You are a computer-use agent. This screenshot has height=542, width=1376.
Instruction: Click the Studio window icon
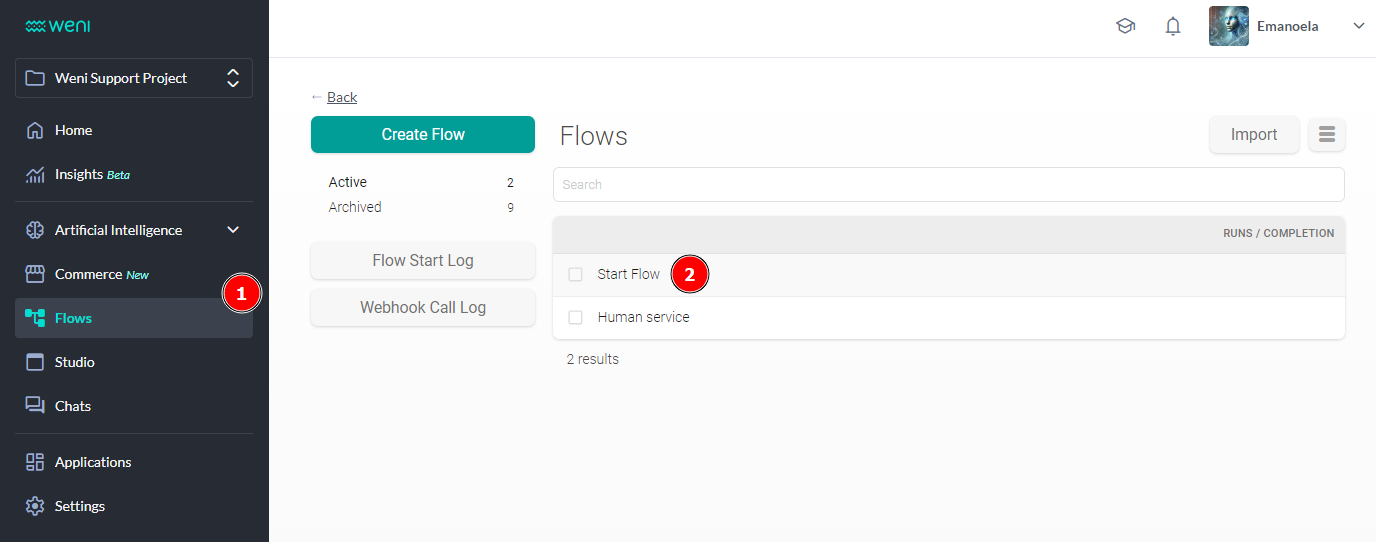[35, 362]
